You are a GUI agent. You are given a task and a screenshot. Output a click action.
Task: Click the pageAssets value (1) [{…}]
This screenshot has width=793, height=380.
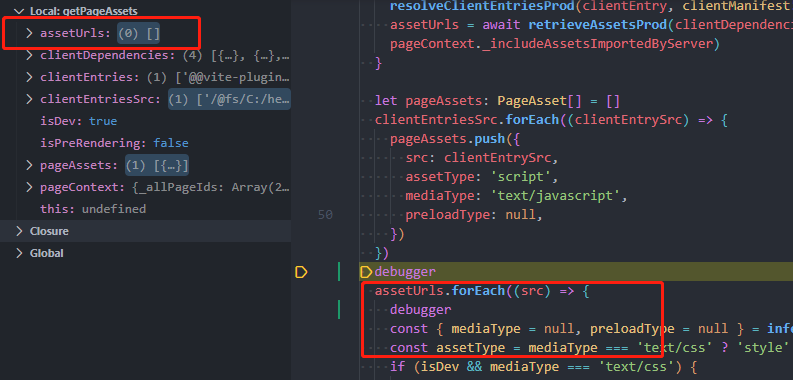pos(157,165)
